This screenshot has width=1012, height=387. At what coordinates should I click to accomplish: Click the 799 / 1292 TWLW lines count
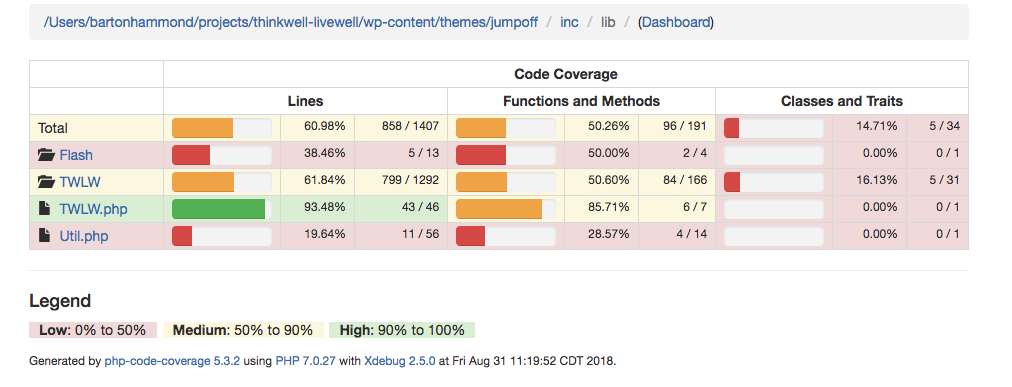[410, 181]
